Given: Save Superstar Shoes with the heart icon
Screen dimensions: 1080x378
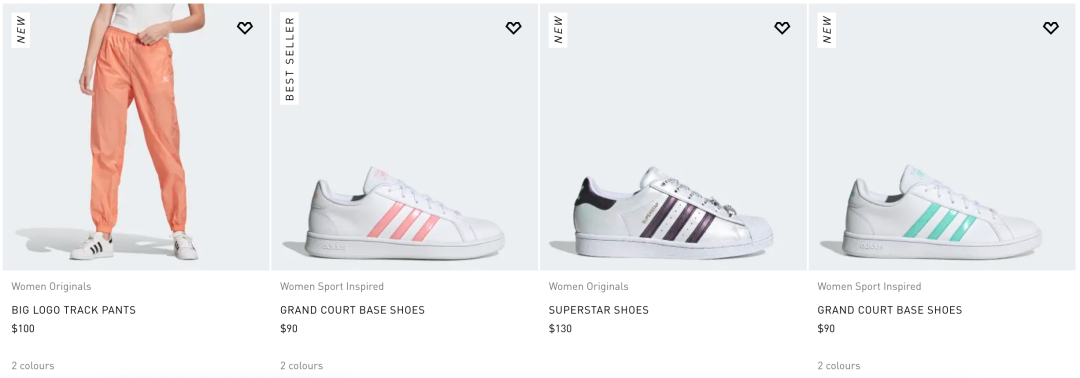Looking at the screenshot, I should click(x=782, y=28).
